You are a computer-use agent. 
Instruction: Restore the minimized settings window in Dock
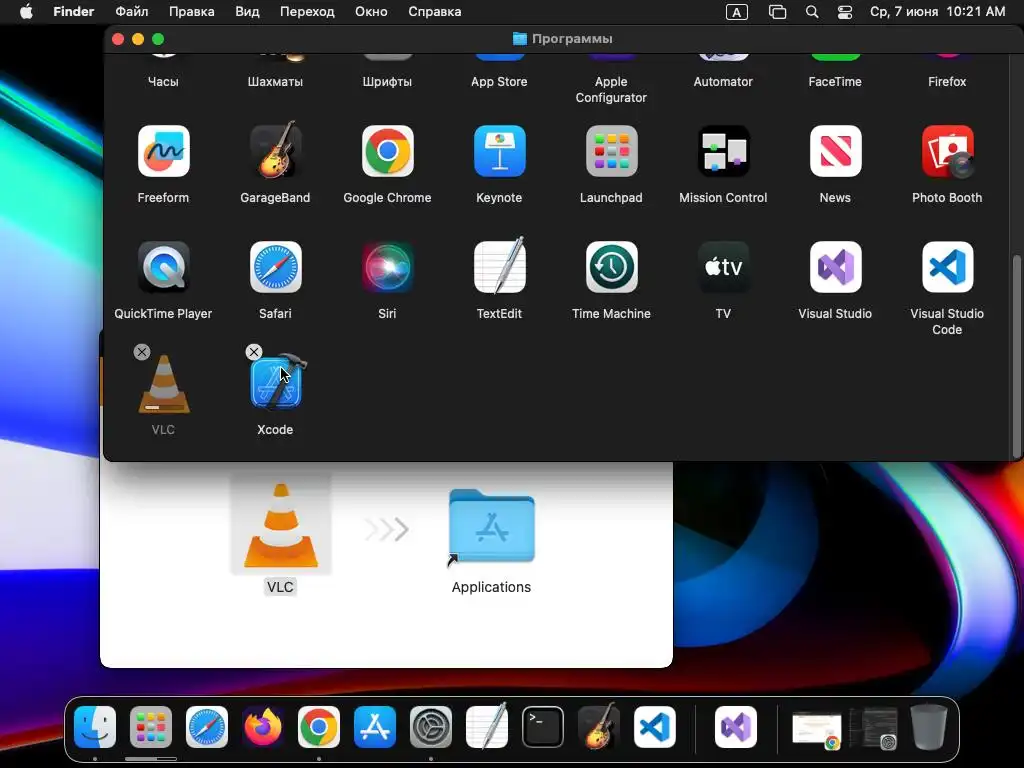pyautogui.click(x=874, y=728)
